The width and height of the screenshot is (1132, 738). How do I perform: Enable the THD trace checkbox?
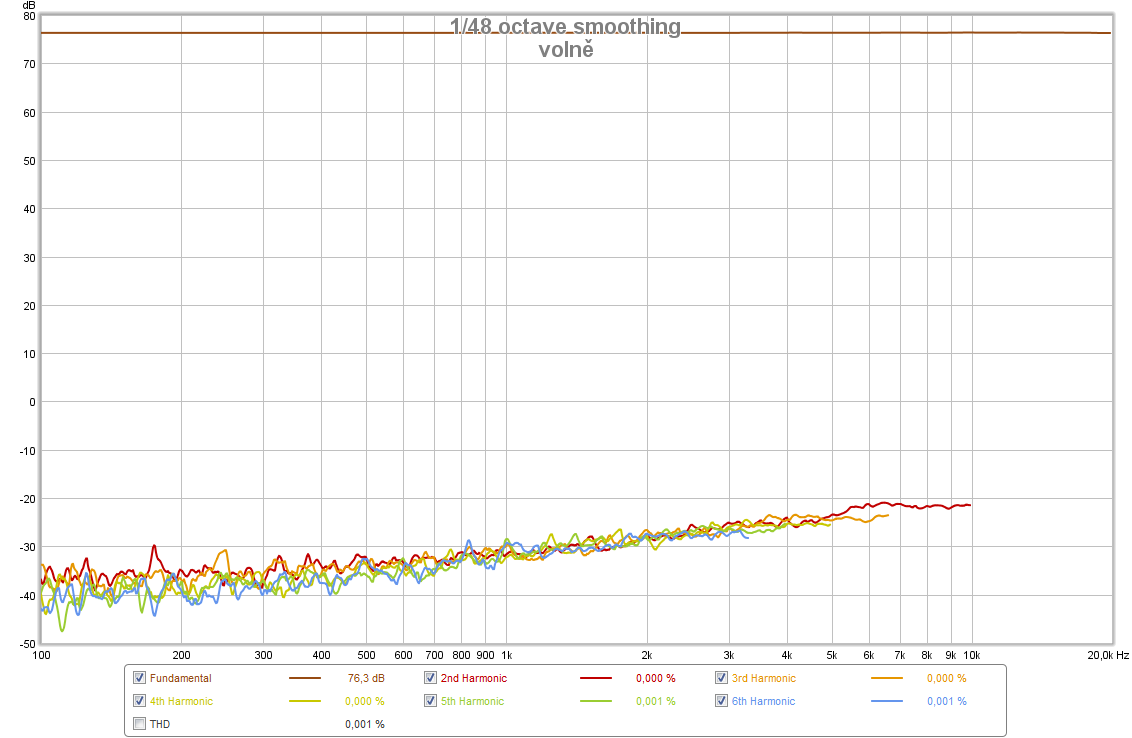coord(139,724)
